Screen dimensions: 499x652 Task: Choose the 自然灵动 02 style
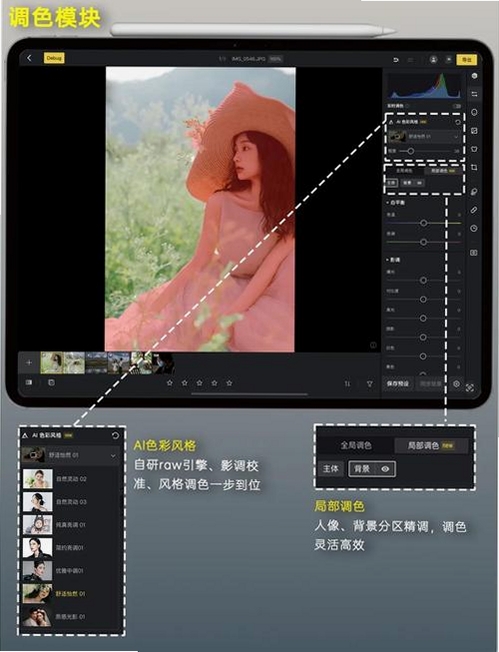pos(69,479)
